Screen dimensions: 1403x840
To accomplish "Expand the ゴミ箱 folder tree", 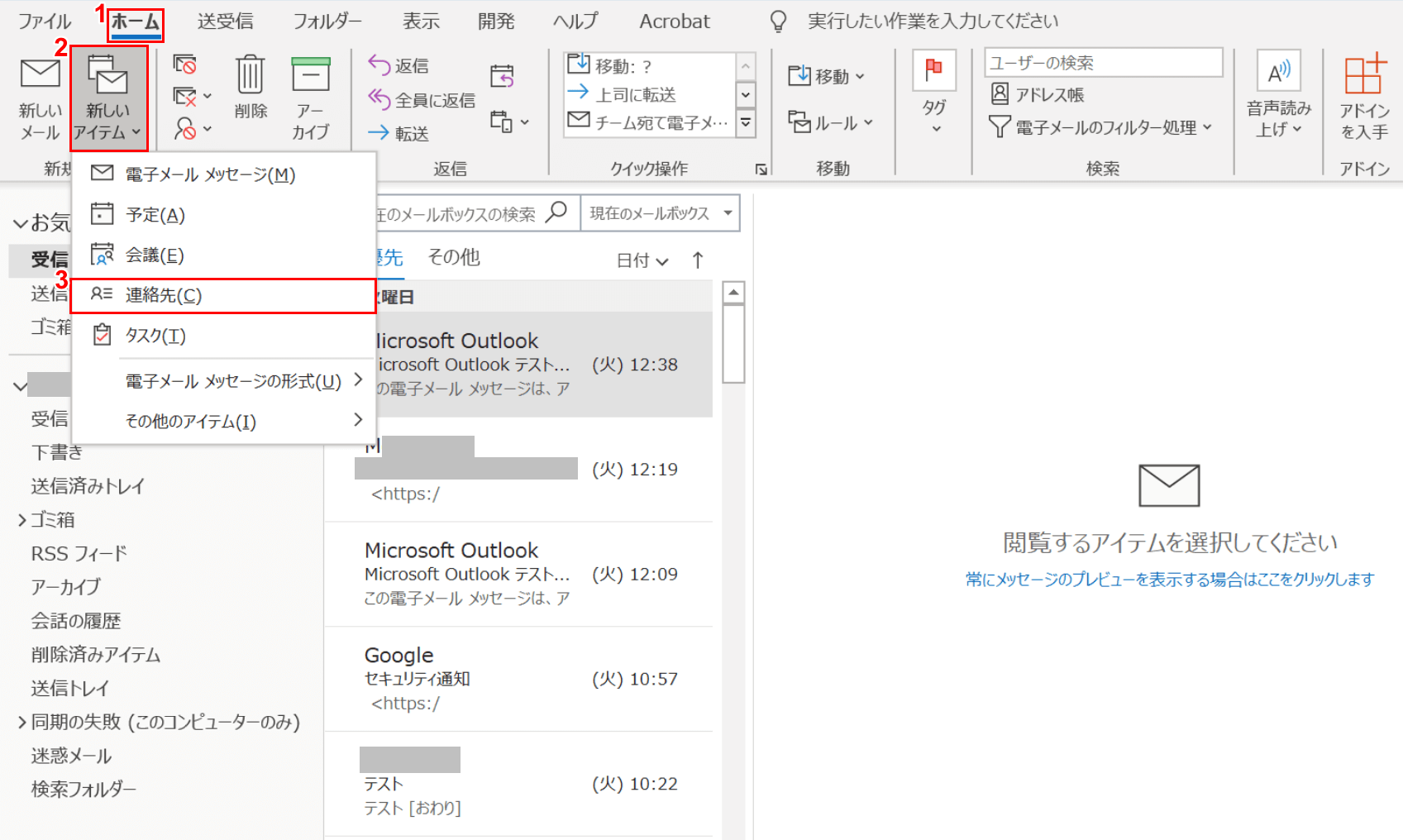I will click(22, 520).
